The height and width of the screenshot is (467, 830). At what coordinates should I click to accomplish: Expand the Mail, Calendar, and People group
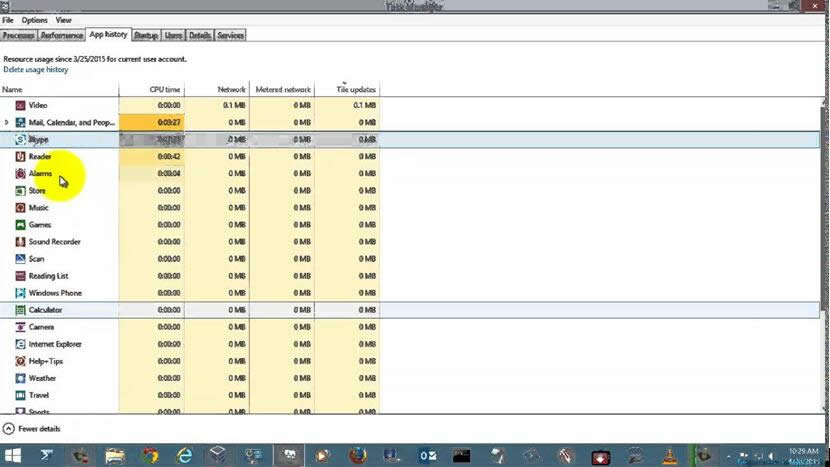pos(7,122)
